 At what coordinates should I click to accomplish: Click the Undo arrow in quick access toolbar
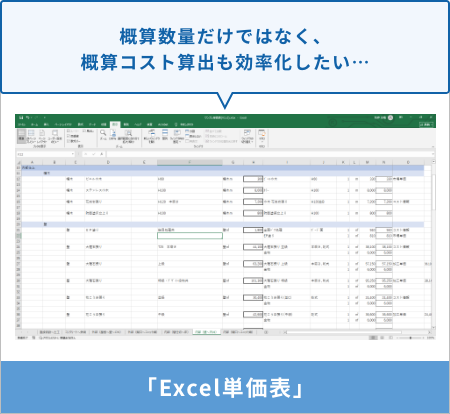coord(27,118)
